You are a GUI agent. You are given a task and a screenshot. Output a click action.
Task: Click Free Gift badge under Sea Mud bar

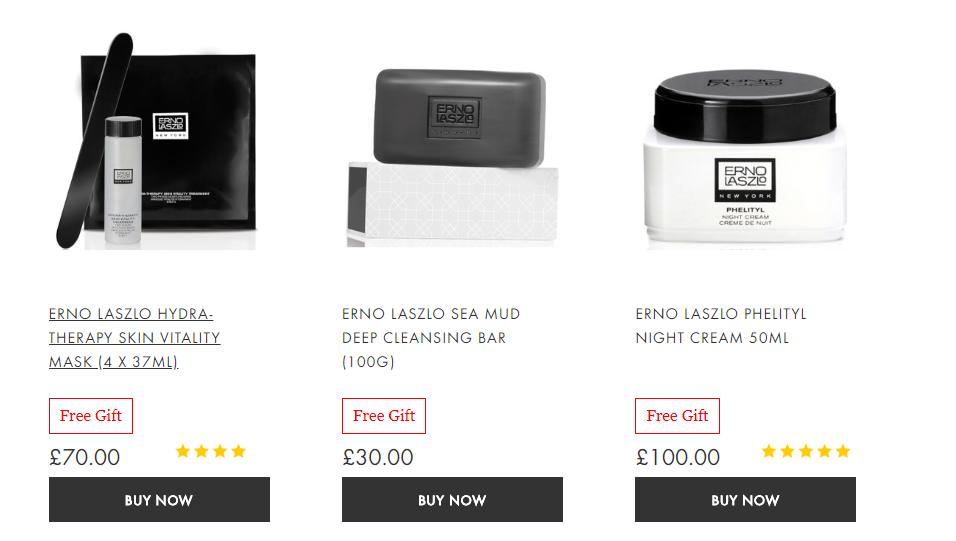point(384,416)
